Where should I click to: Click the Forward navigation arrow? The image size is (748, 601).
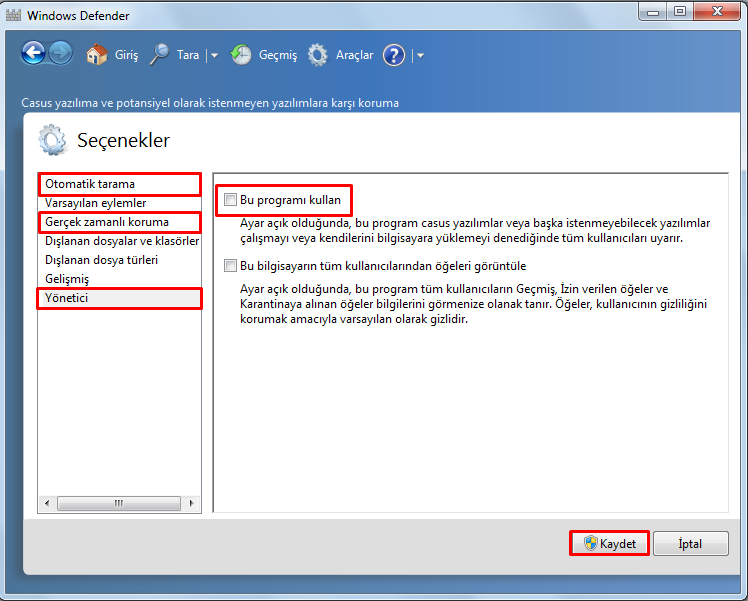click(x=61, y=53)
